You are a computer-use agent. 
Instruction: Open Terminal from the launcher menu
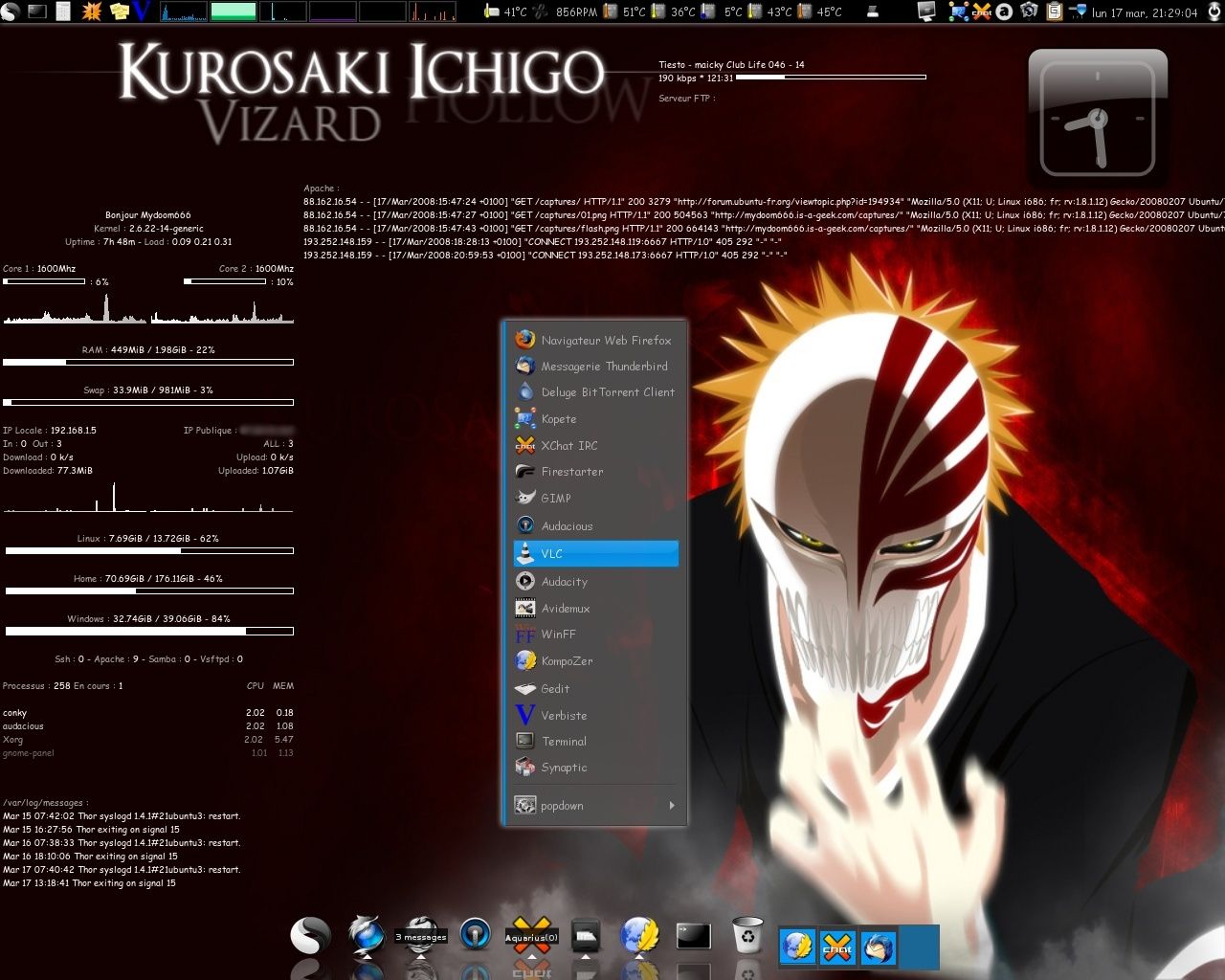595,741
